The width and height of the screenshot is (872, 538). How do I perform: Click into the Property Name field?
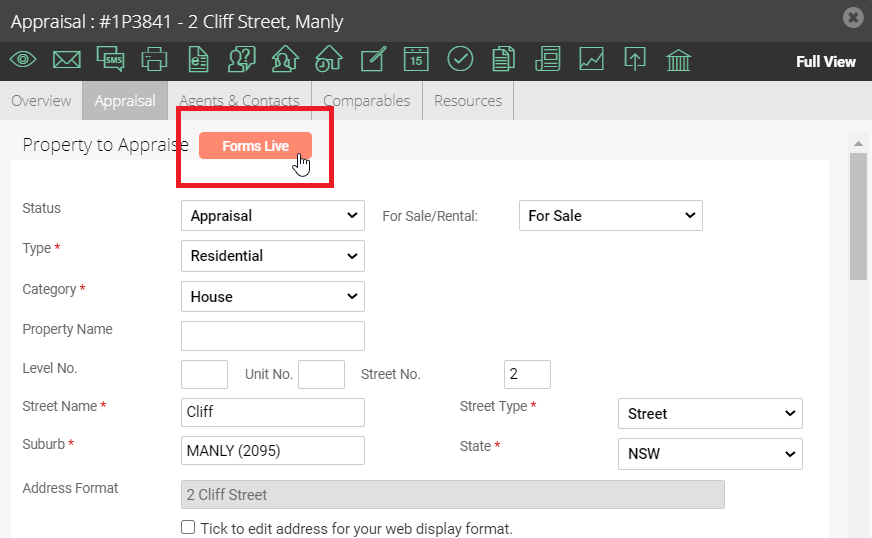click(272, 336)
